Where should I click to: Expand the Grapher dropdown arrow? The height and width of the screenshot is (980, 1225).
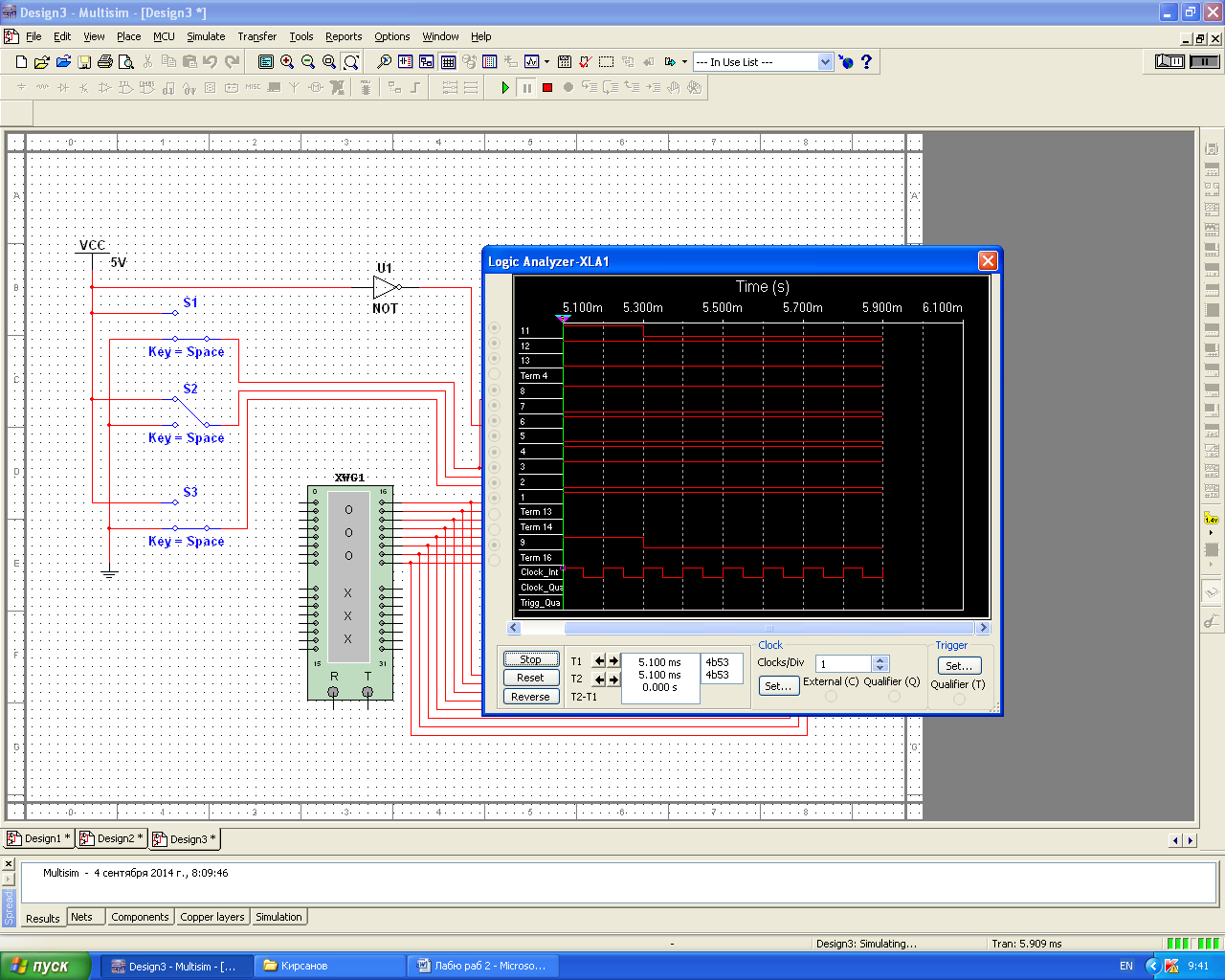pyautogui.click(x=547, y=62)
